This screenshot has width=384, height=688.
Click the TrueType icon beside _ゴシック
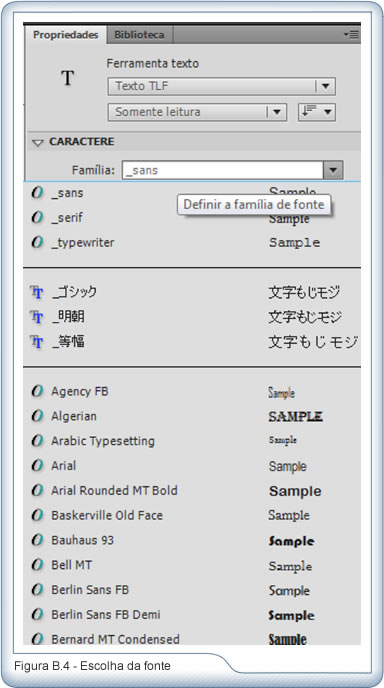(36, 292)
